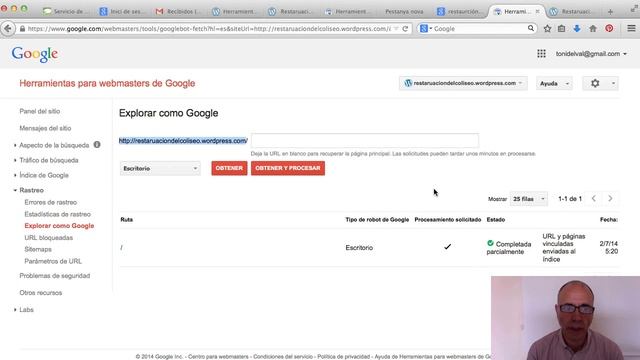Screen dimensions: 640x360
Task: Click the search magnifier icon in the search box
Action: (531, 28)
